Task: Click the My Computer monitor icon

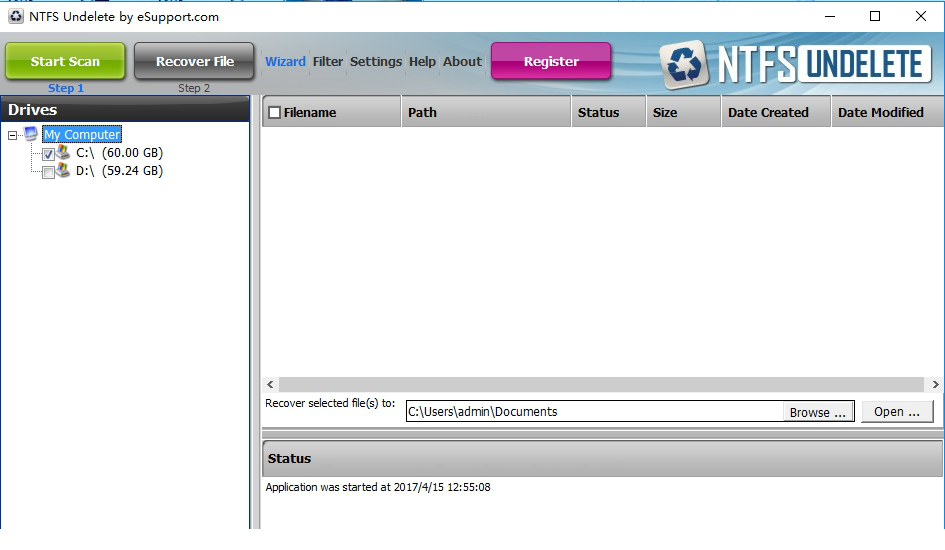Action: [31, 134]
